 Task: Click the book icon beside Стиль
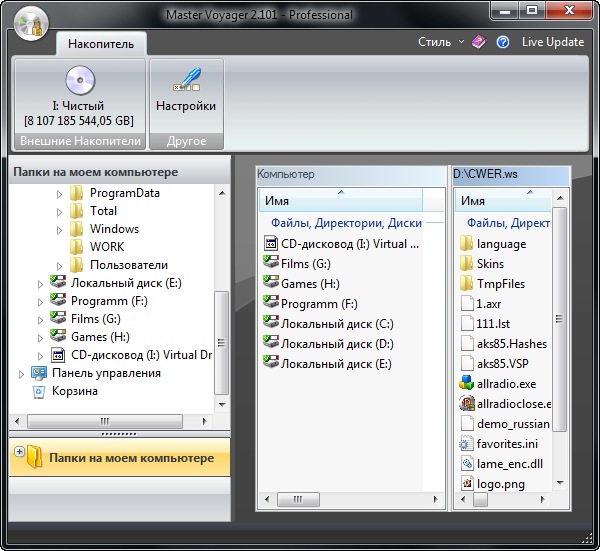click(x=479, y=42)
